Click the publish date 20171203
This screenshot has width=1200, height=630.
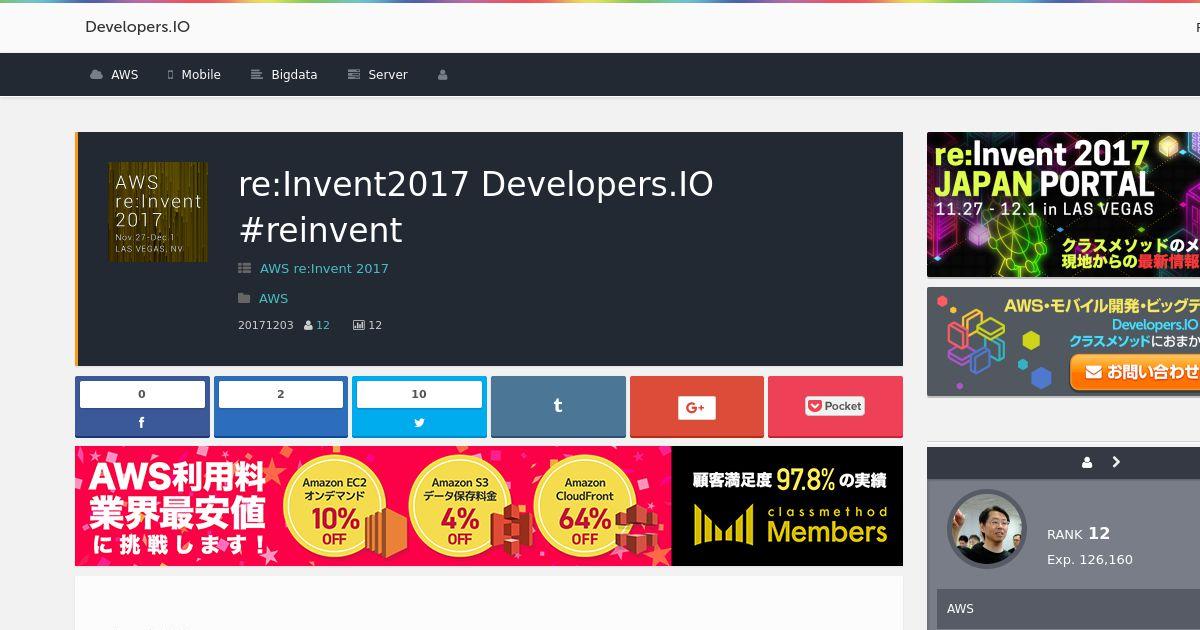point(266,325)
